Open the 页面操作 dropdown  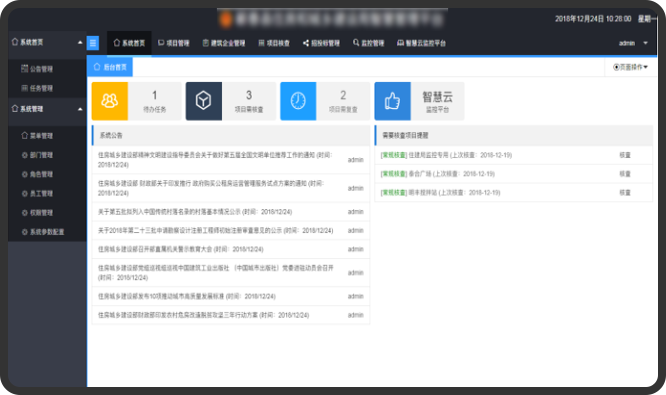630,67
